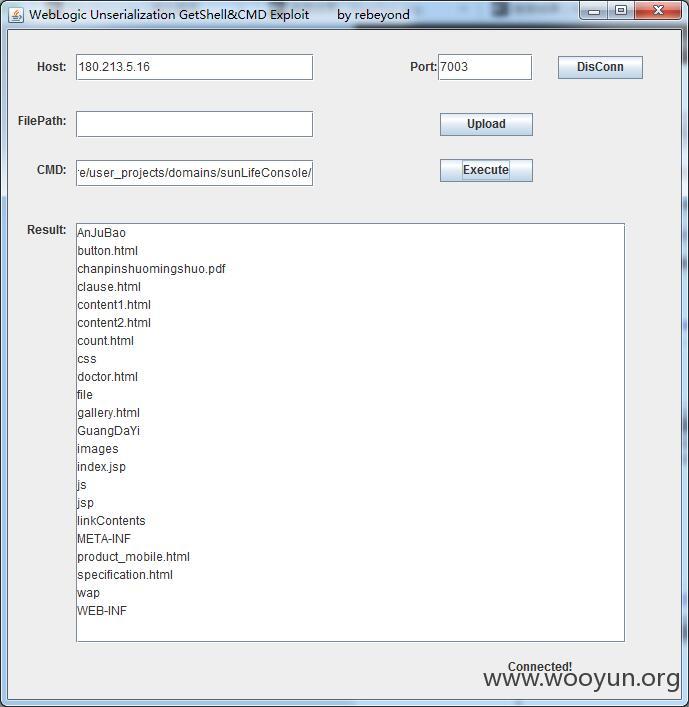Select css entry in results
The width and height of the screenshot is (689, 707).
coord(87,359)
